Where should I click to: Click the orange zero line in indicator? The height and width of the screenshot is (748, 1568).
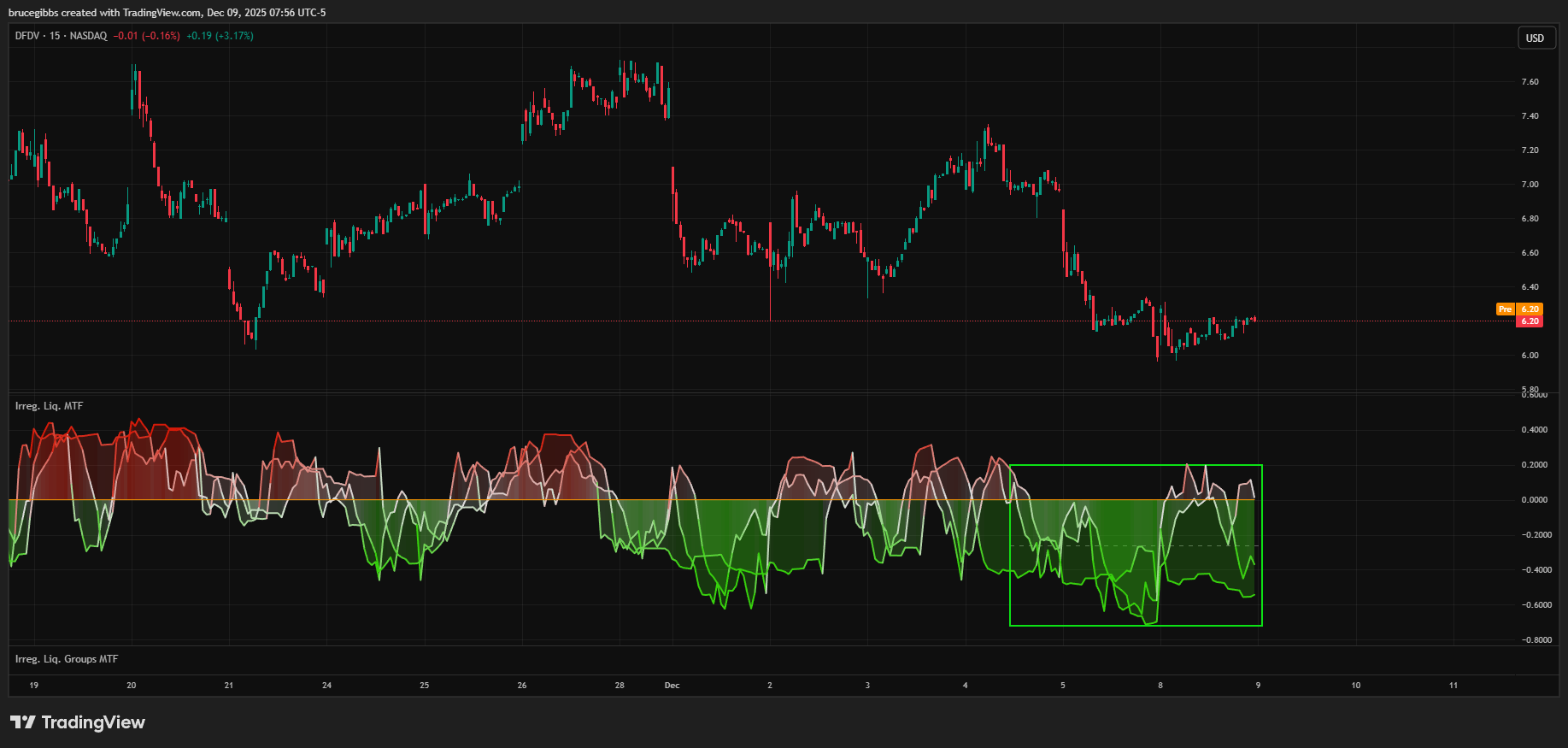(513, 500)
